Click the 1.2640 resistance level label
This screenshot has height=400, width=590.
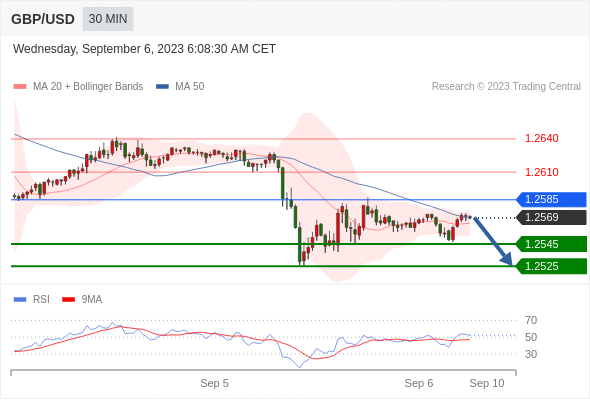click(541, 138)
